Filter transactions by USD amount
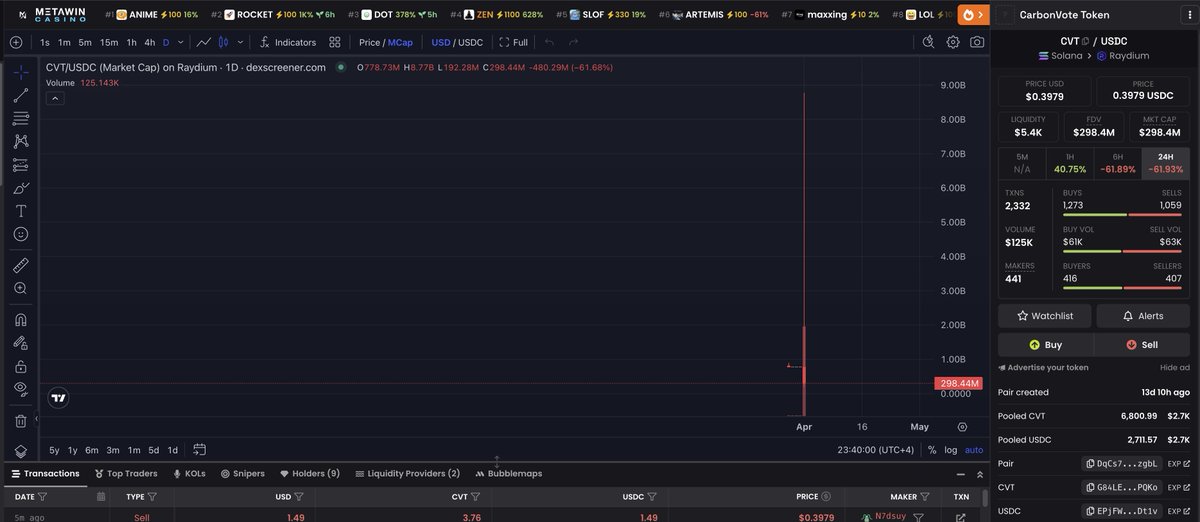This screenshot has height=522, width=1200. coord(299,496)
